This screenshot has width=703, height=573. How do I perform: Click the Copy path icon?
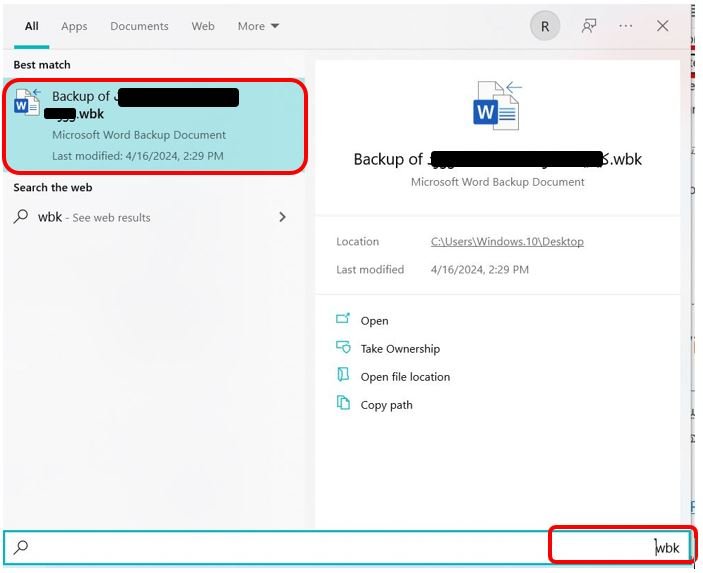tap(343, 403)
